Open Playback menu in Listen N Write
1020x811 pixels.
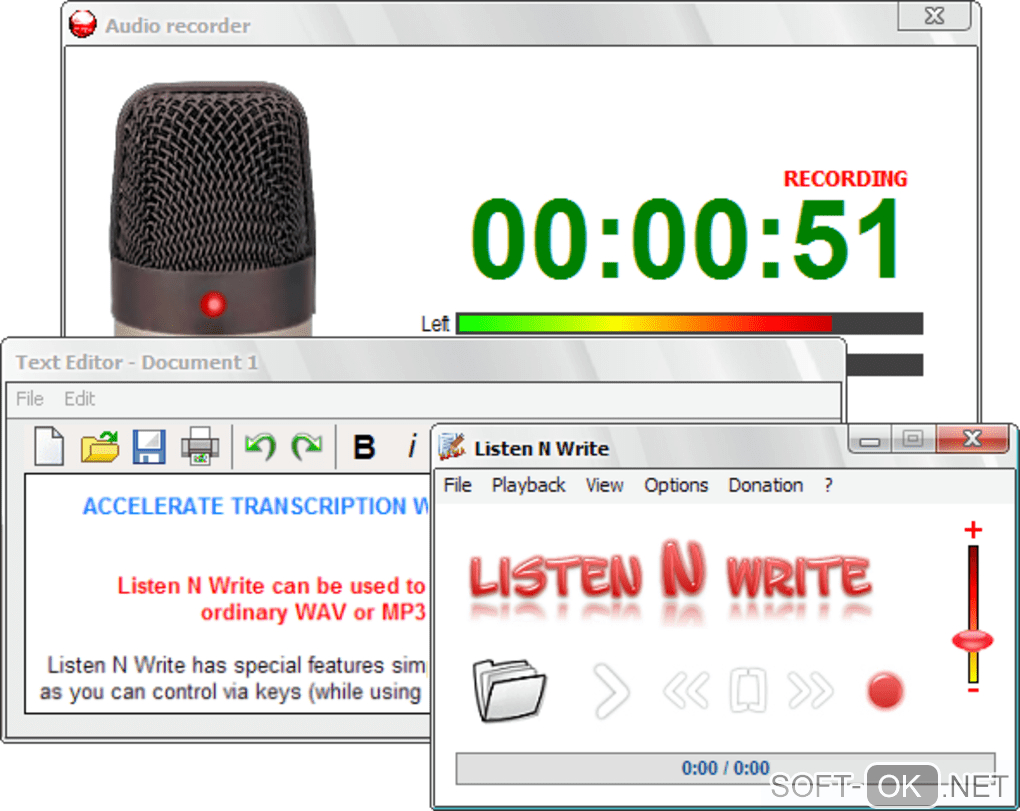click(x=528, y=485)
